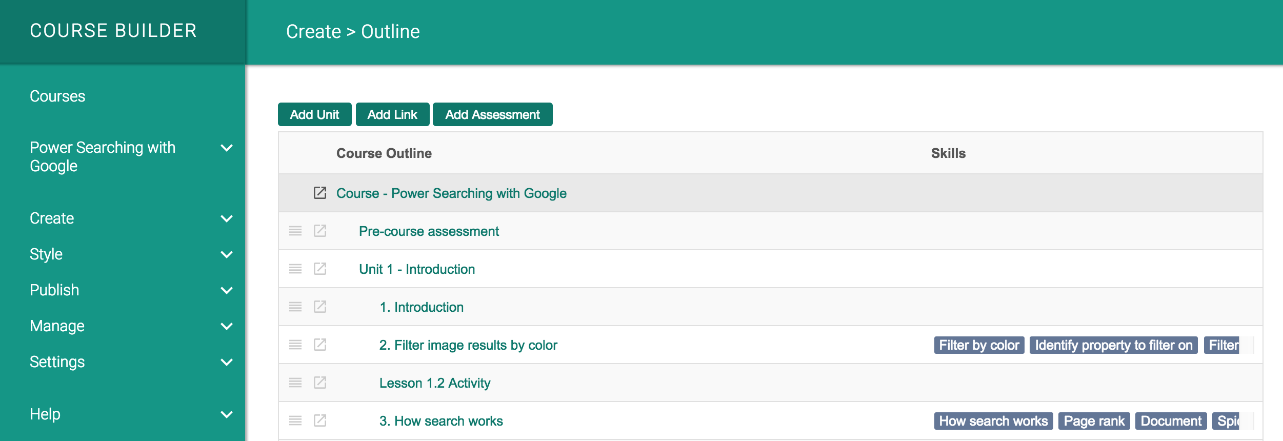Screen dimensions: 1283x441
Task: Click the Add Assessment button
Action: (x=492, y=114)
